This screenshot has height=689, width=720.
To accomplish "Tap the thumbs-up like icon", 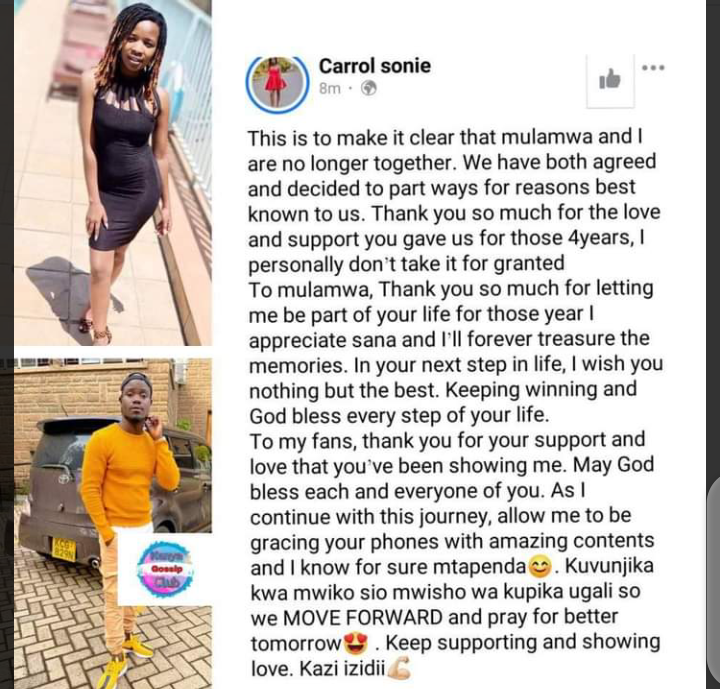I will pyautogui.click(x=610, y=80).
